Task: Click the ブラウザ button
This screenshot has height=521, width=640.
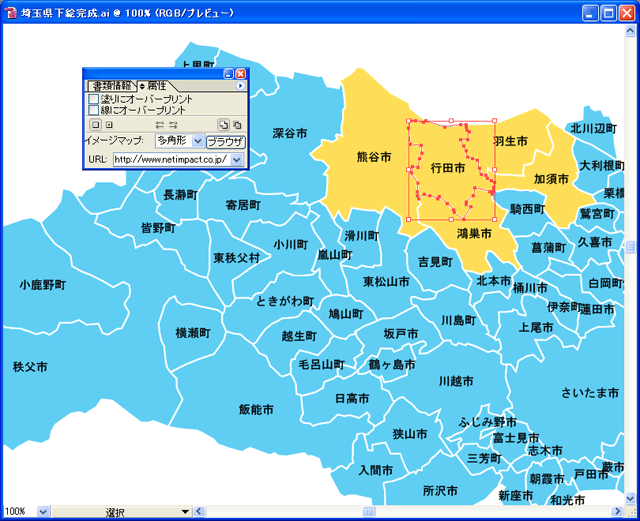Action: [226, 142]
